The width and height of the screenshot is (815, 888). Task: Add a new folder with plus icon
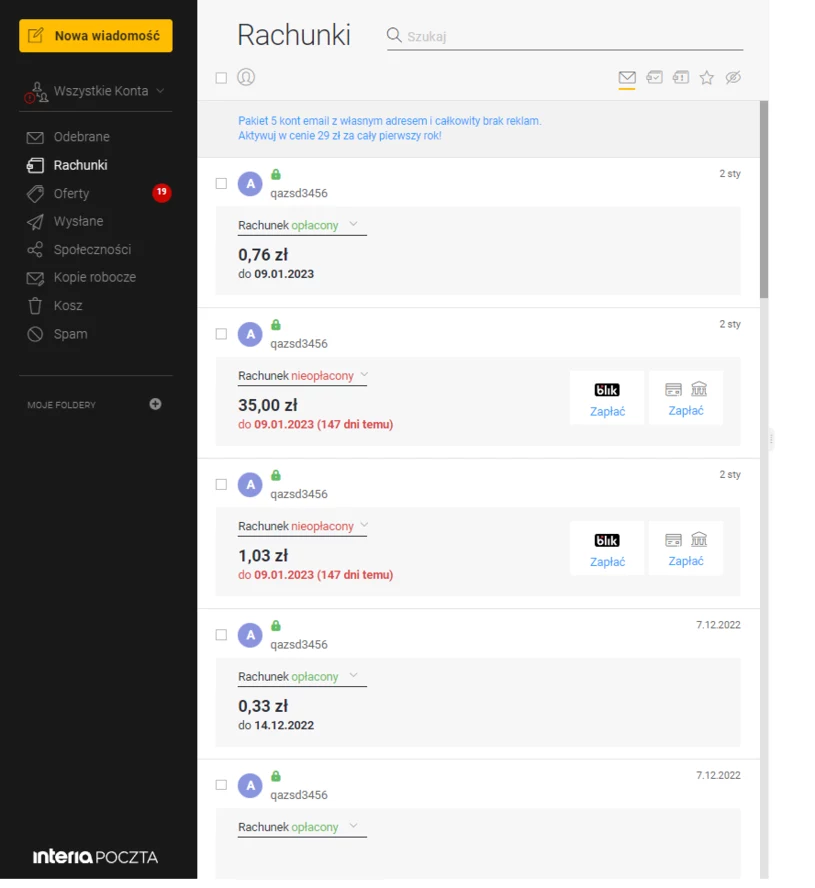pyautogui.click(x=155, y=404)
